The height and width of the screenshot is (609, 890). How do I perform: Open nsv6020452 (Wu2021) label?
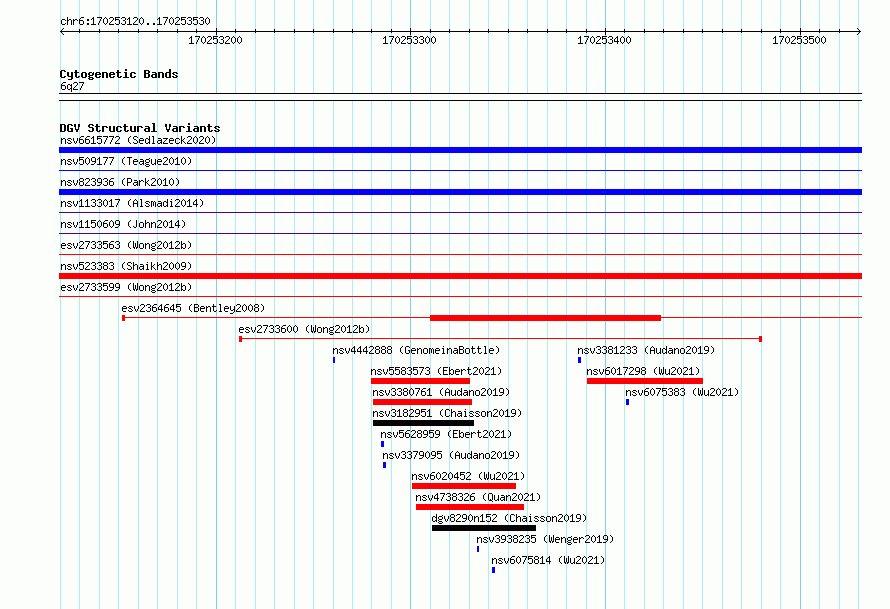coord(468,476)
